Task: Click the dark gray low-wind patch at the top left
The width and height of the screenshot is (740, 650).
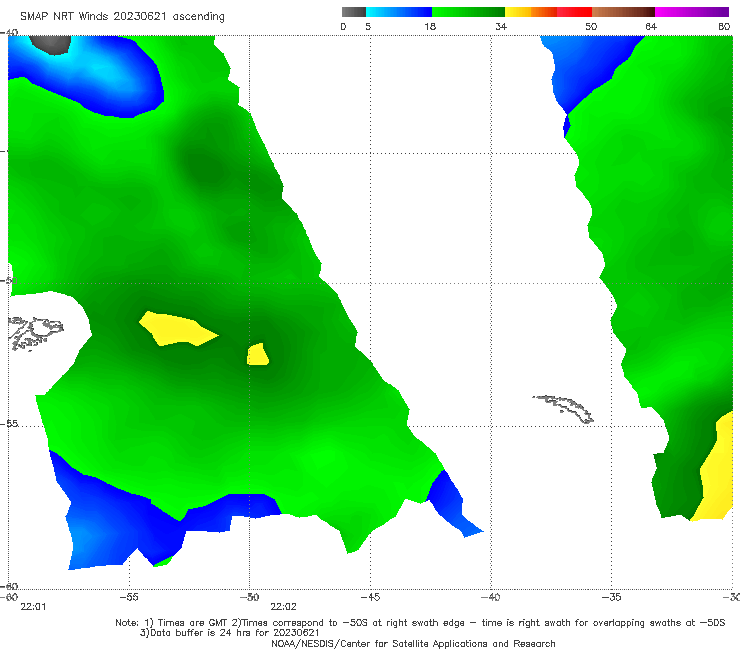Action: click(51, 44)
